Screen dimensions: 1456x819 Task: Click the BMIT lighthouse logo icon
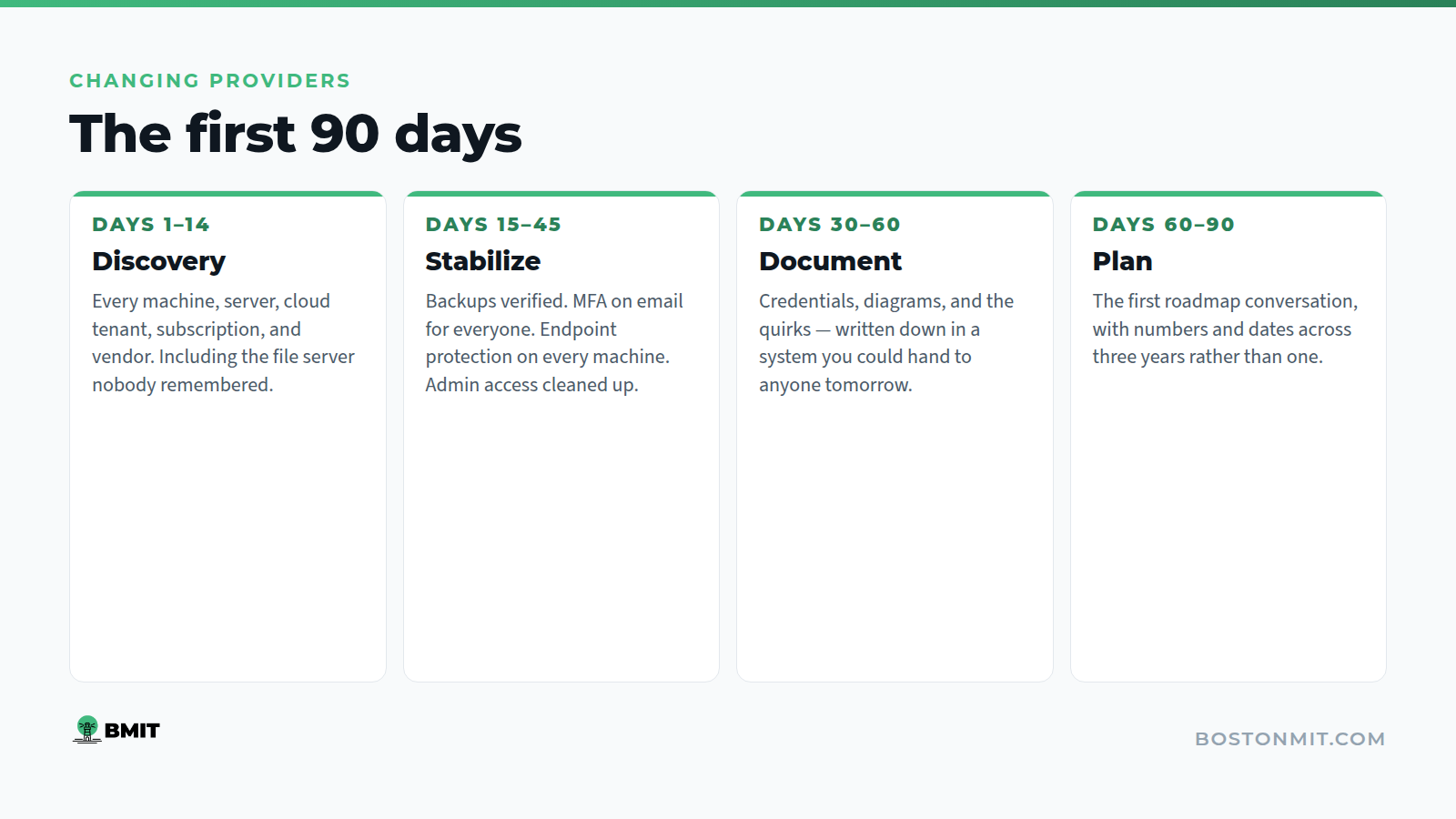pos(87,730)
